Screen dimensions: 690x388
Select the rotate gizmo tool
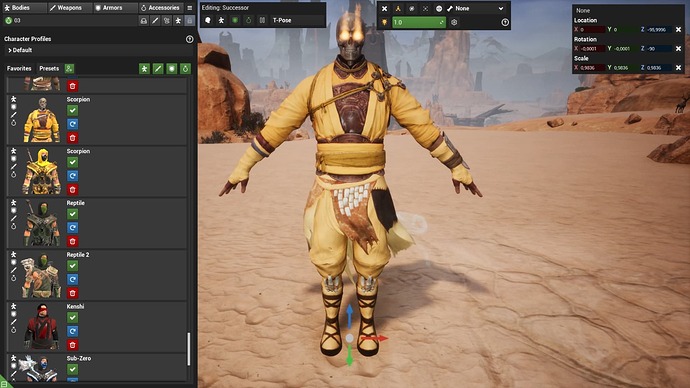point(411,8)
